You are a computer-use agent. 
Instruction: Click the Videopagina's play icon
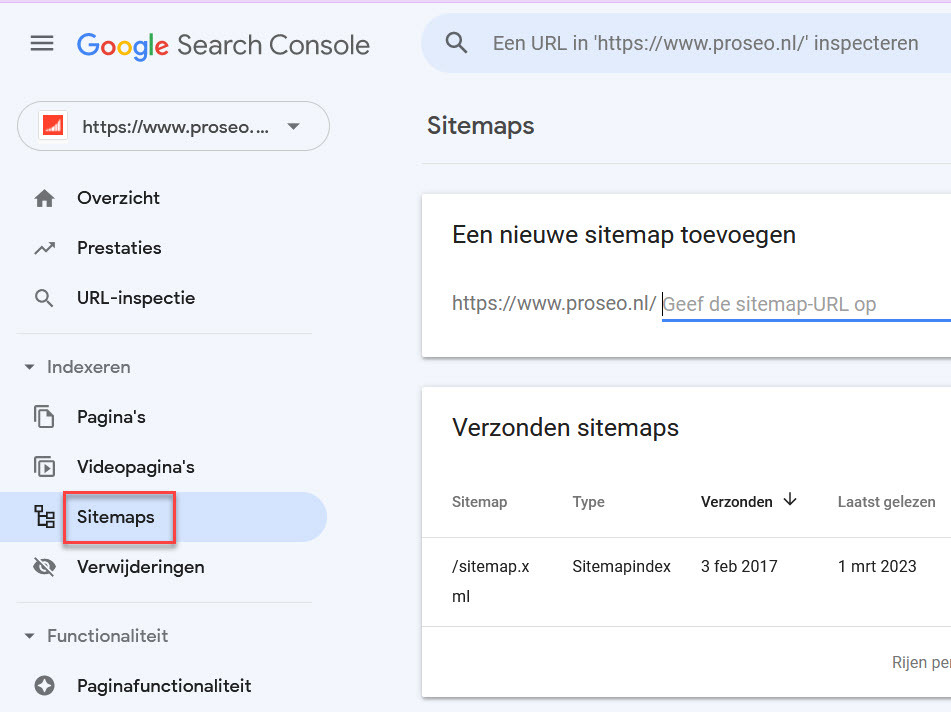[44, 467]
